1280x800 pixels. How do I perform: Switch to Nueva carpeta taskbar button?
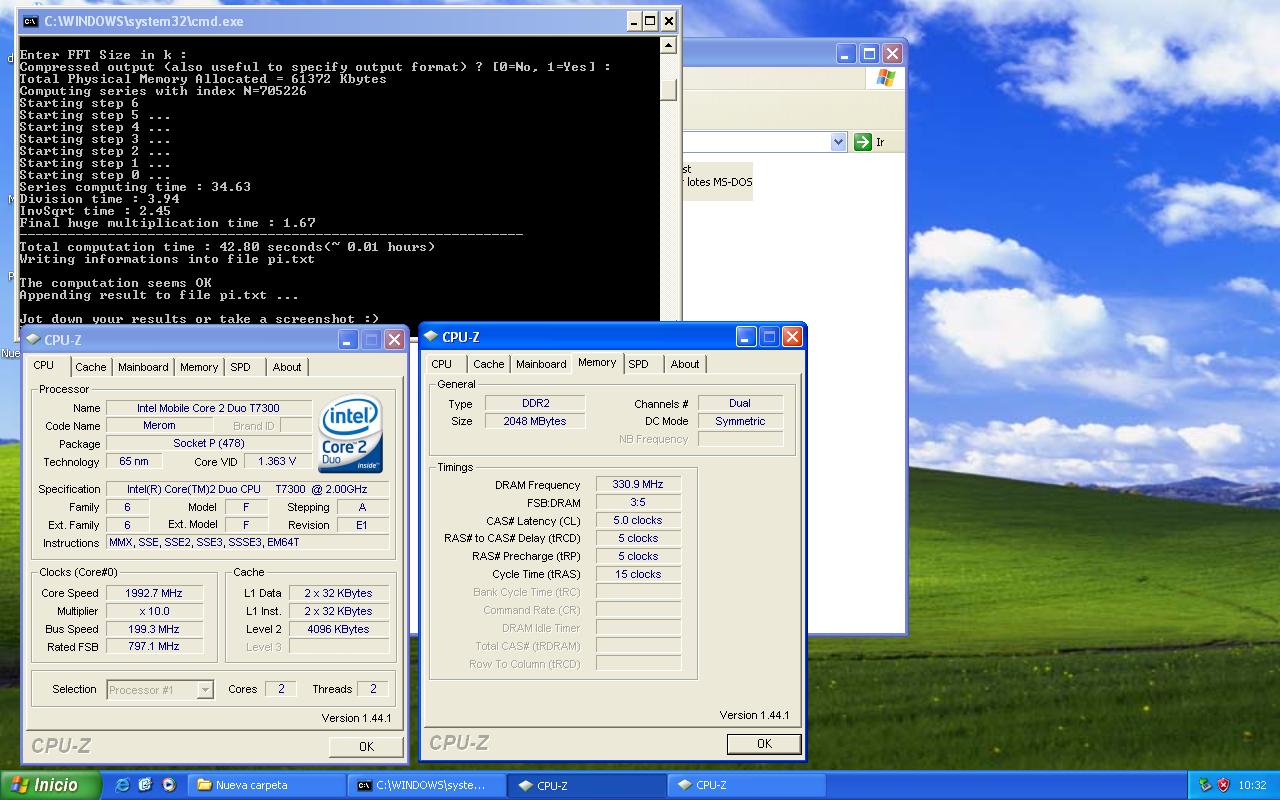coord(266,785)
